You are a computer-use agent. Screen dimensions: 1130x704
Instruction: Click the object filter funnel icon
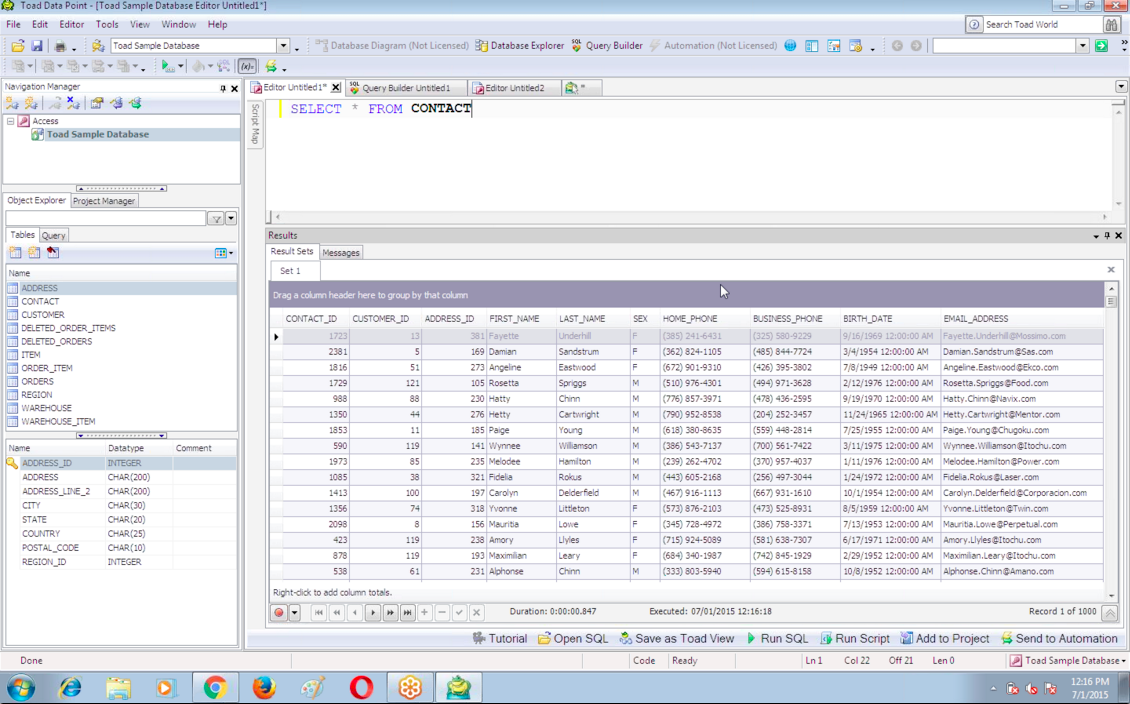click(x=215, y=218)
